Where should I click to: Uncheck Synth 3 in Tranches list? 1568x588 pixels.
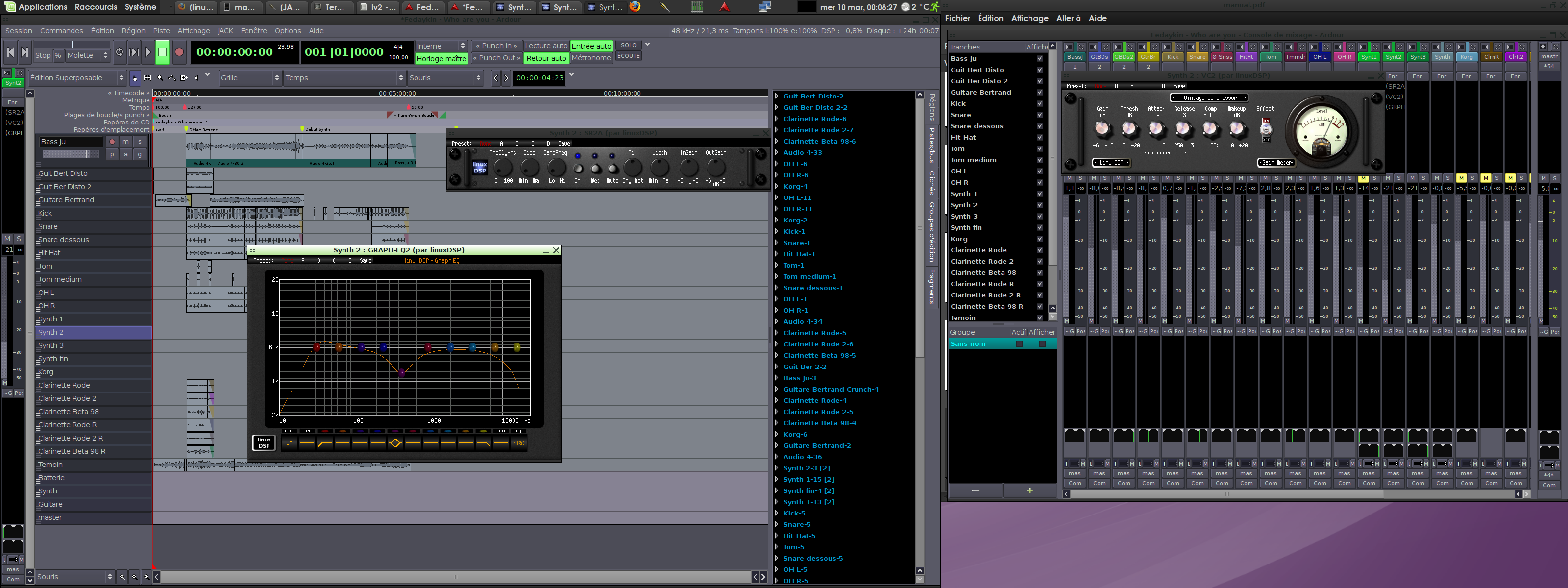point(1040,216)
